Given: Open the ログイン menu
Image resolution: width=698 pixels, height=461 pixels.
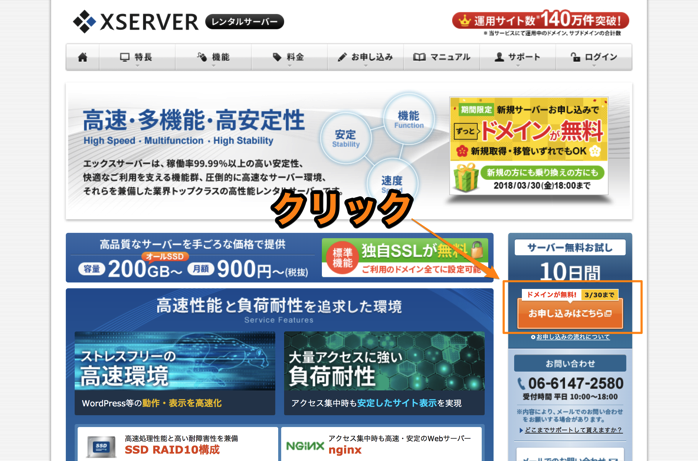Looking at the screenshot, I should click(593, 57).
